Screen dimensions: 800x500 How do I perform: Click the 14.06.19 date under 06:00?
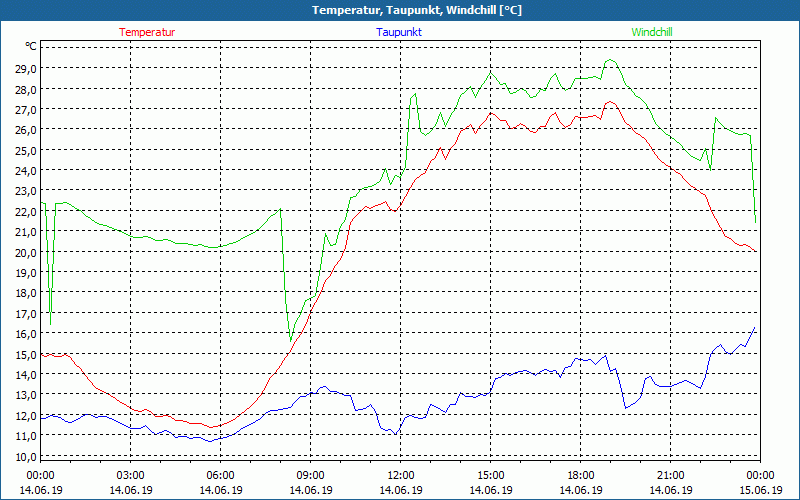coord(220,490)
